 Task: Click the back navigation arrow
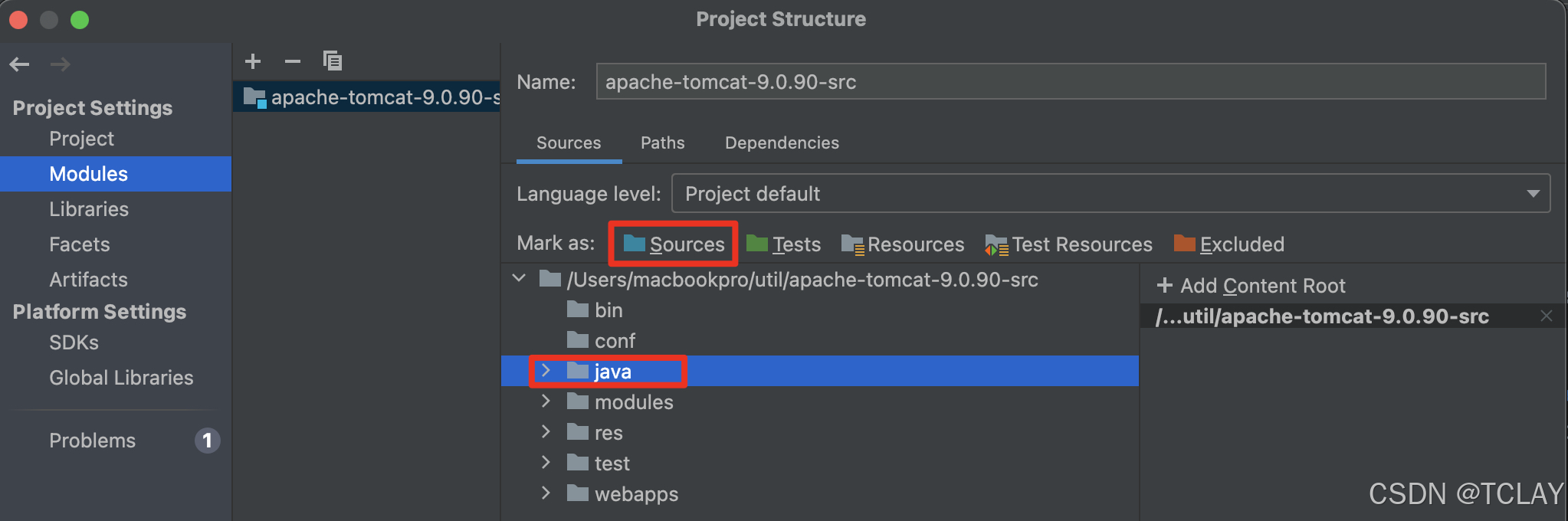click(20, 64)
